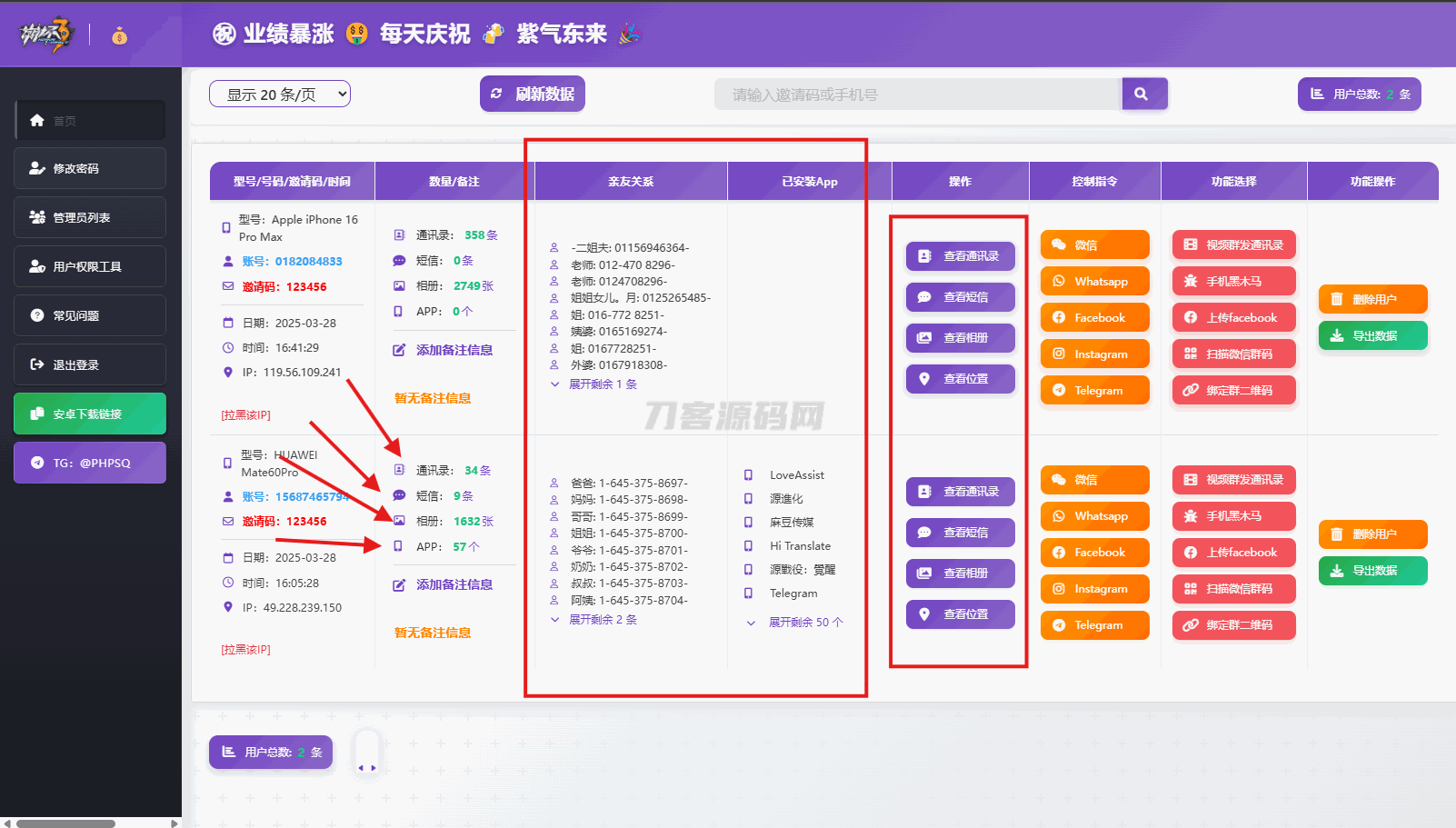The image size is (1456, 828).
Task: Click 导出数据 download button in the iPhone row
Action: 1372,336
